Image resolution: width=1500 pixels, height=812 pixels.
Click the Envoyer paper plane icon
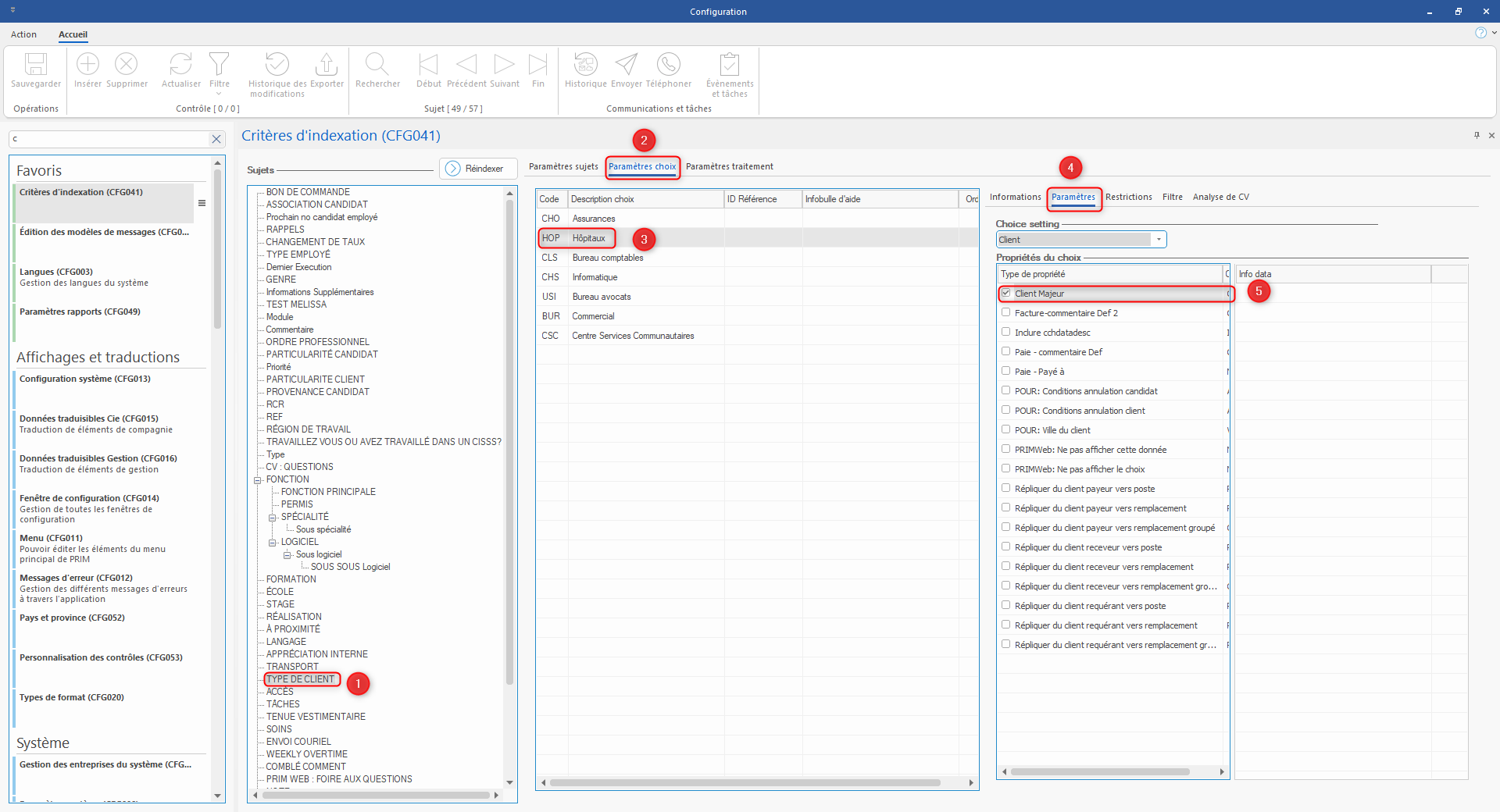[x=626, y=65]
